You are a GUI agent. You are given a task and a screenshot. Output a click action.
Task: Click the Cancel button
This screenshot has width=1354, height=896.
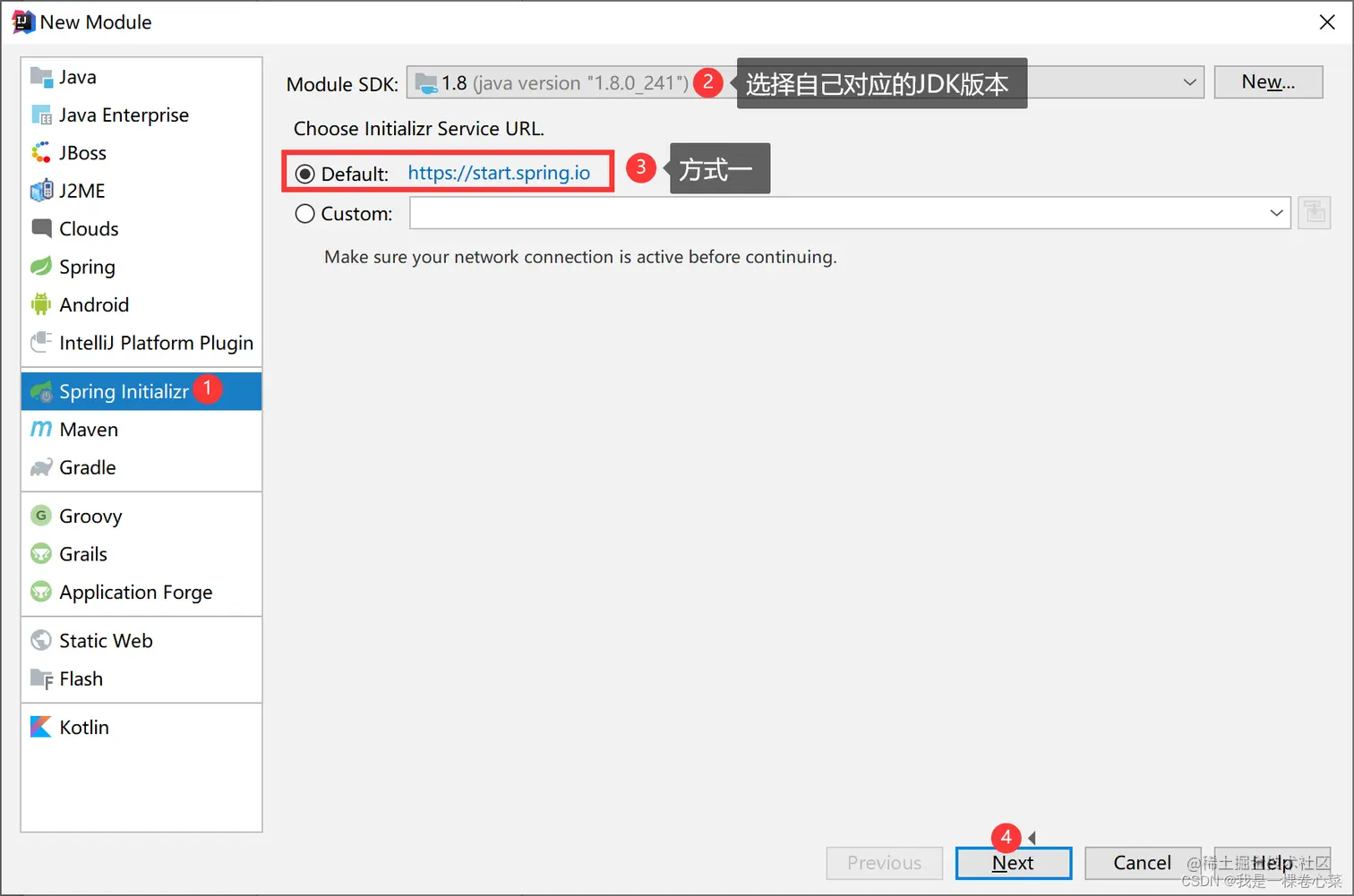(x=1142, y=863)
